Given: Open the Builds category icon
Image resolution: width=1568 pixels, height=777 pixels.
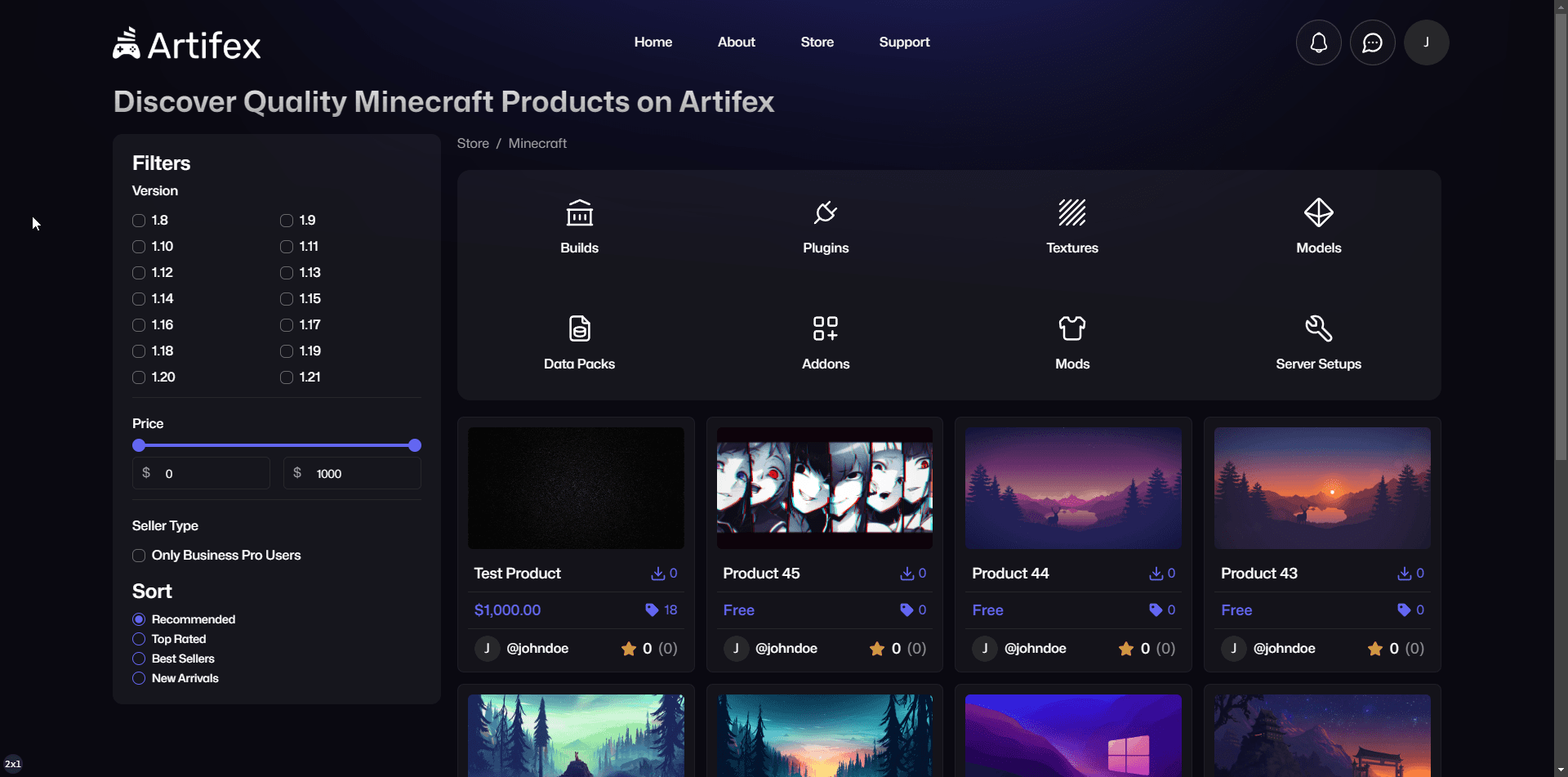Looking at the screenshot, I should [x=579, y=214].
